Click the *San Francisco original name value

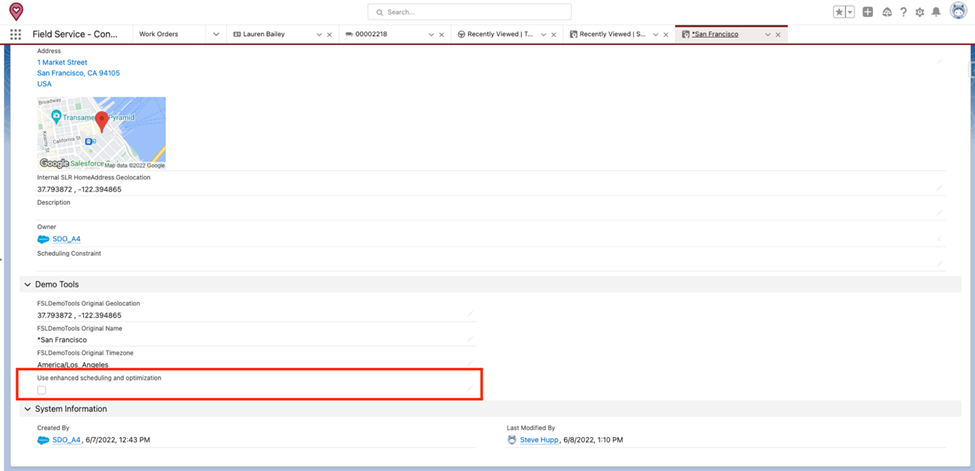(62, 340)
